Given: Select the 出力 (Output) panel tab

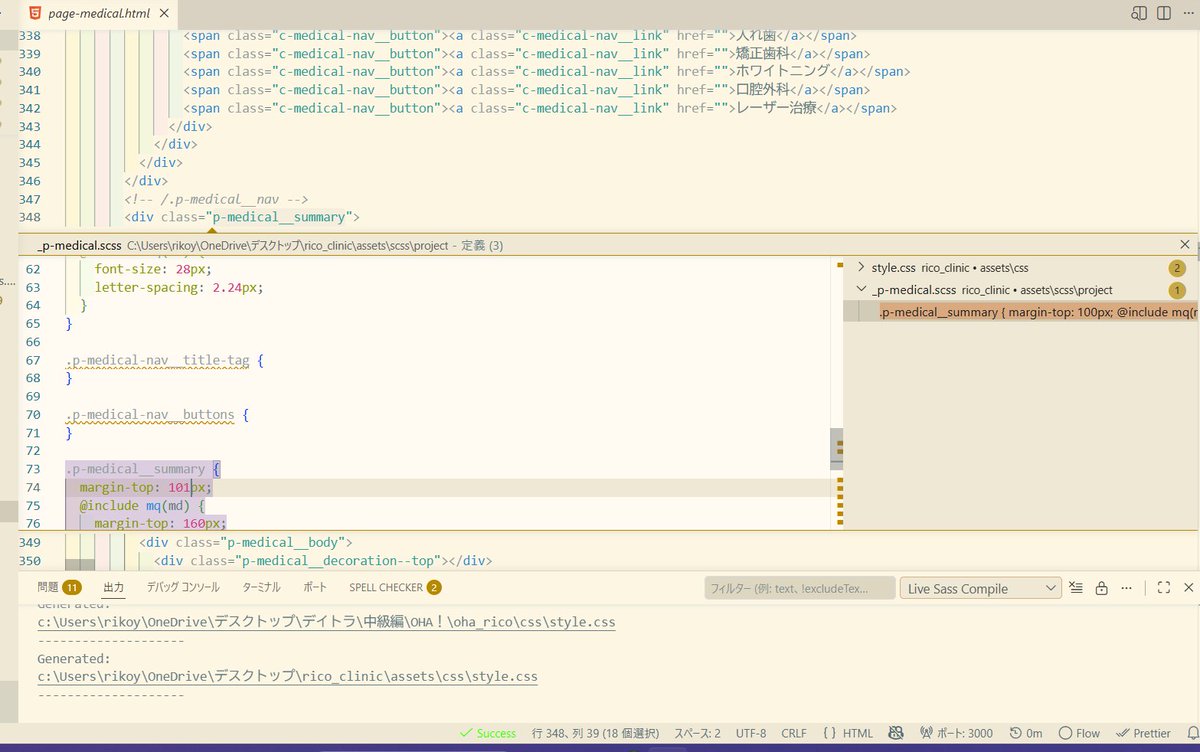Looking at the screenshot, I should (113, 587).
